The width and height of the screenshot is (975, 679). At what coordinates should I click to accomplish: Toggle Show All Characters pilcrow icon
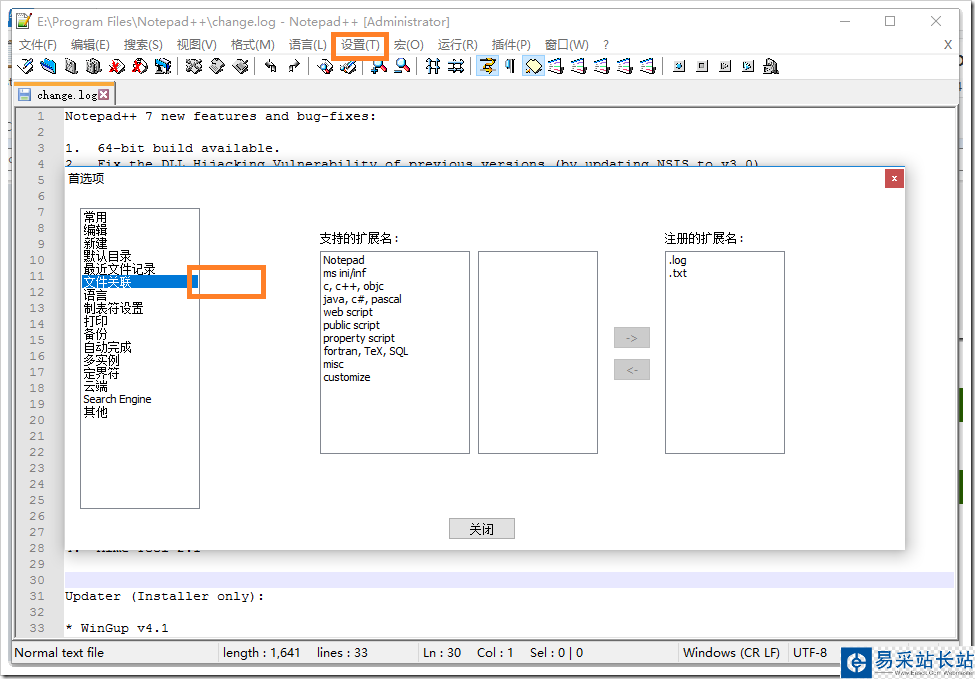(x=511, y=66)
